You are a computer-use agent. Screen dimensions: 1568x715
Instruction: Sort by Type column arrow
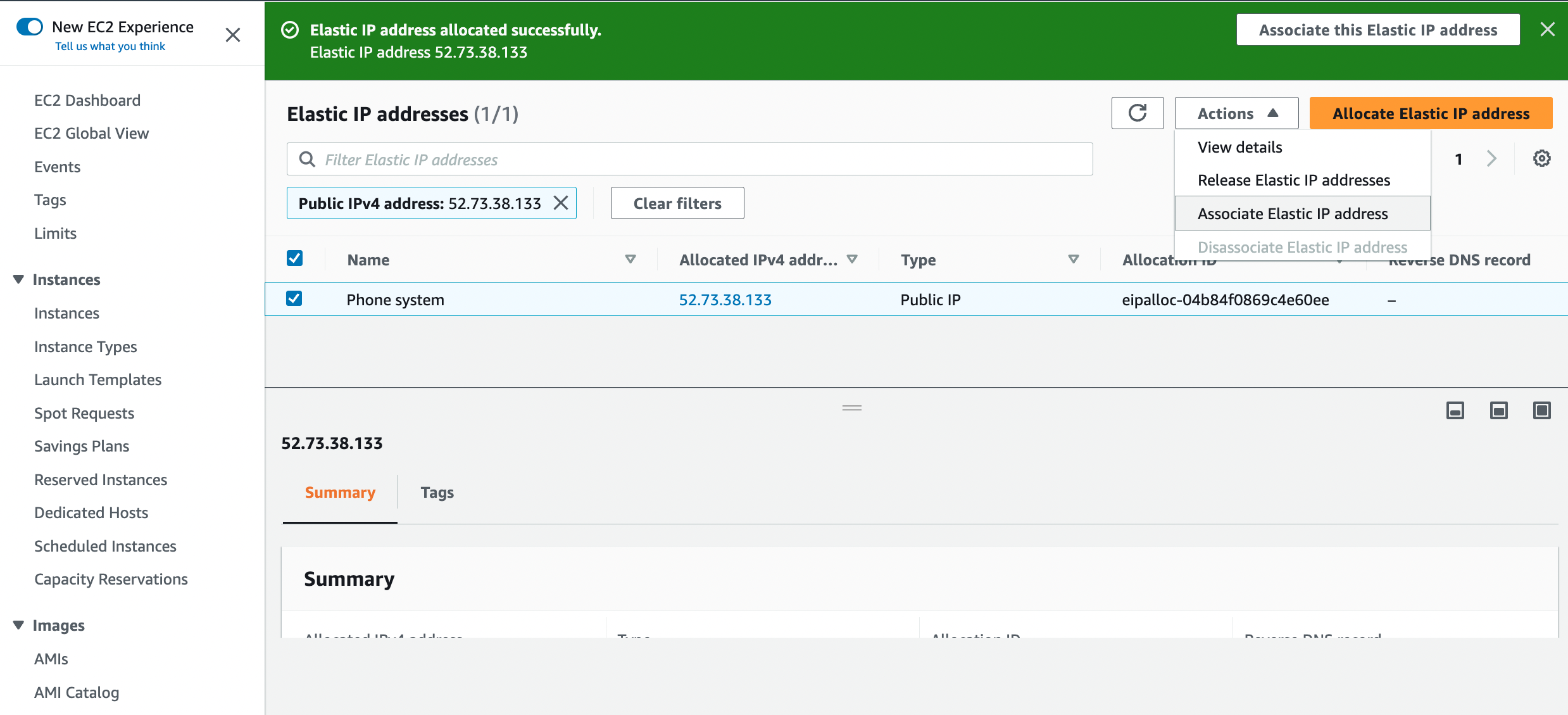1073,259
